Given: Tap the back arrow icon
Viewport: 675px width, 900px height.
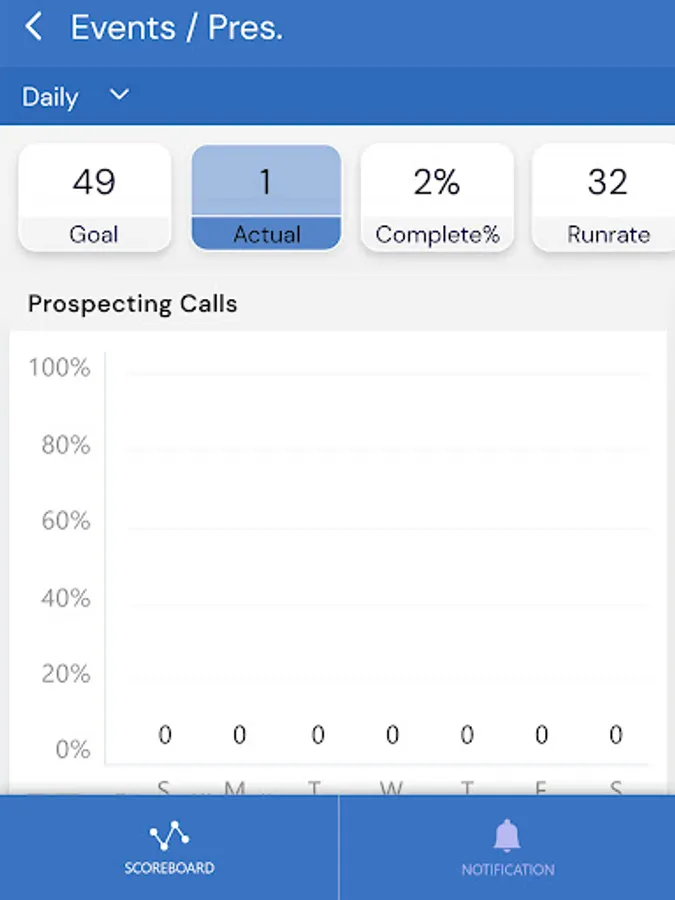Looking at the screenshot, I should [x=34, y=28].
